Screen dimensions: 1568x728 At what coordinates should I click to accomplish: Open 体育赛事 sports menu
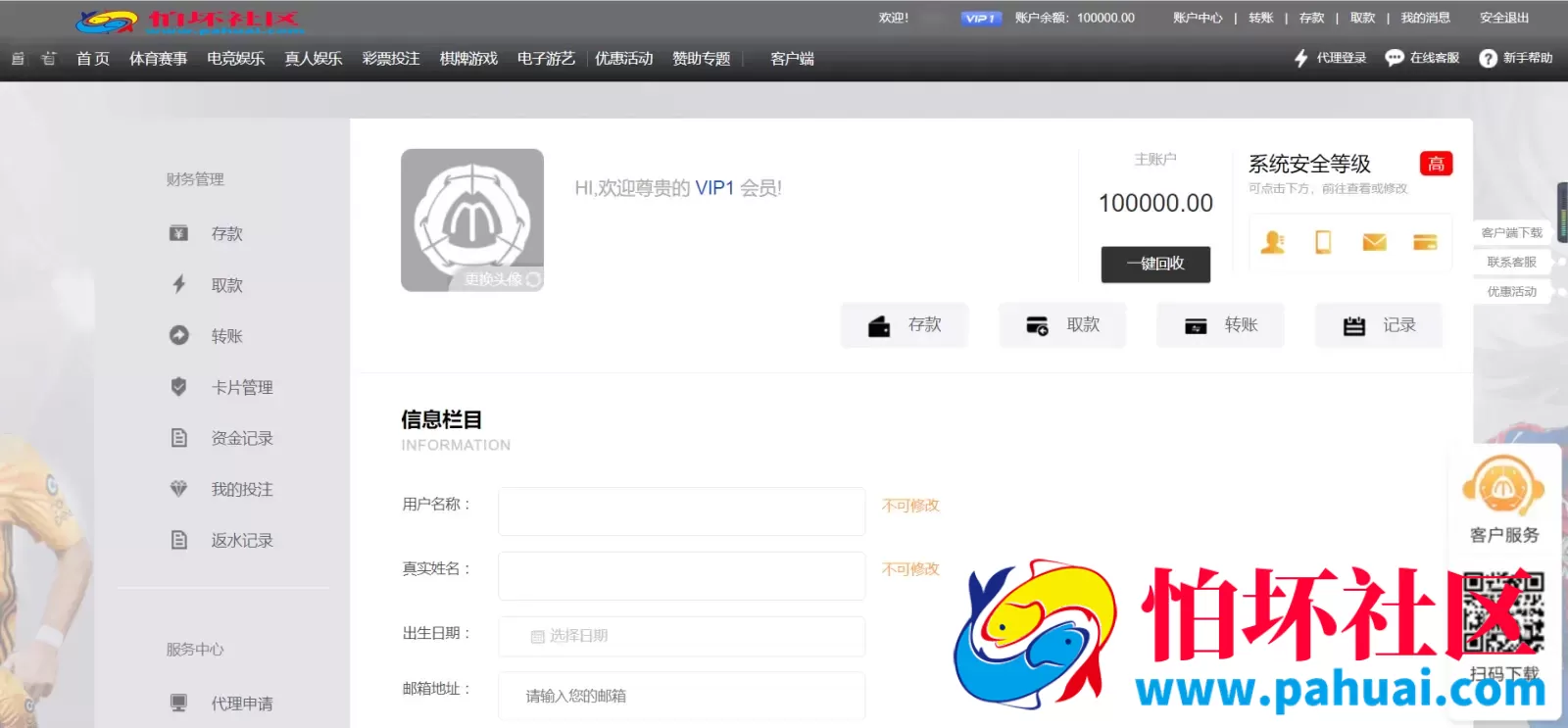(158, 59)
